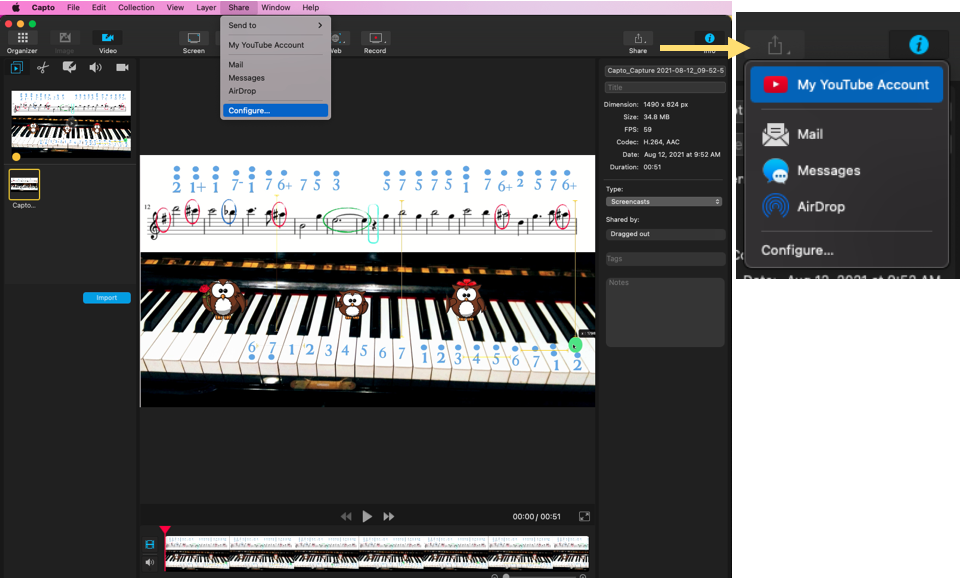Viewport: 960px width, 580px height.
Task: Click the Screen capture toolbar icon
Action: click(193, 39)
